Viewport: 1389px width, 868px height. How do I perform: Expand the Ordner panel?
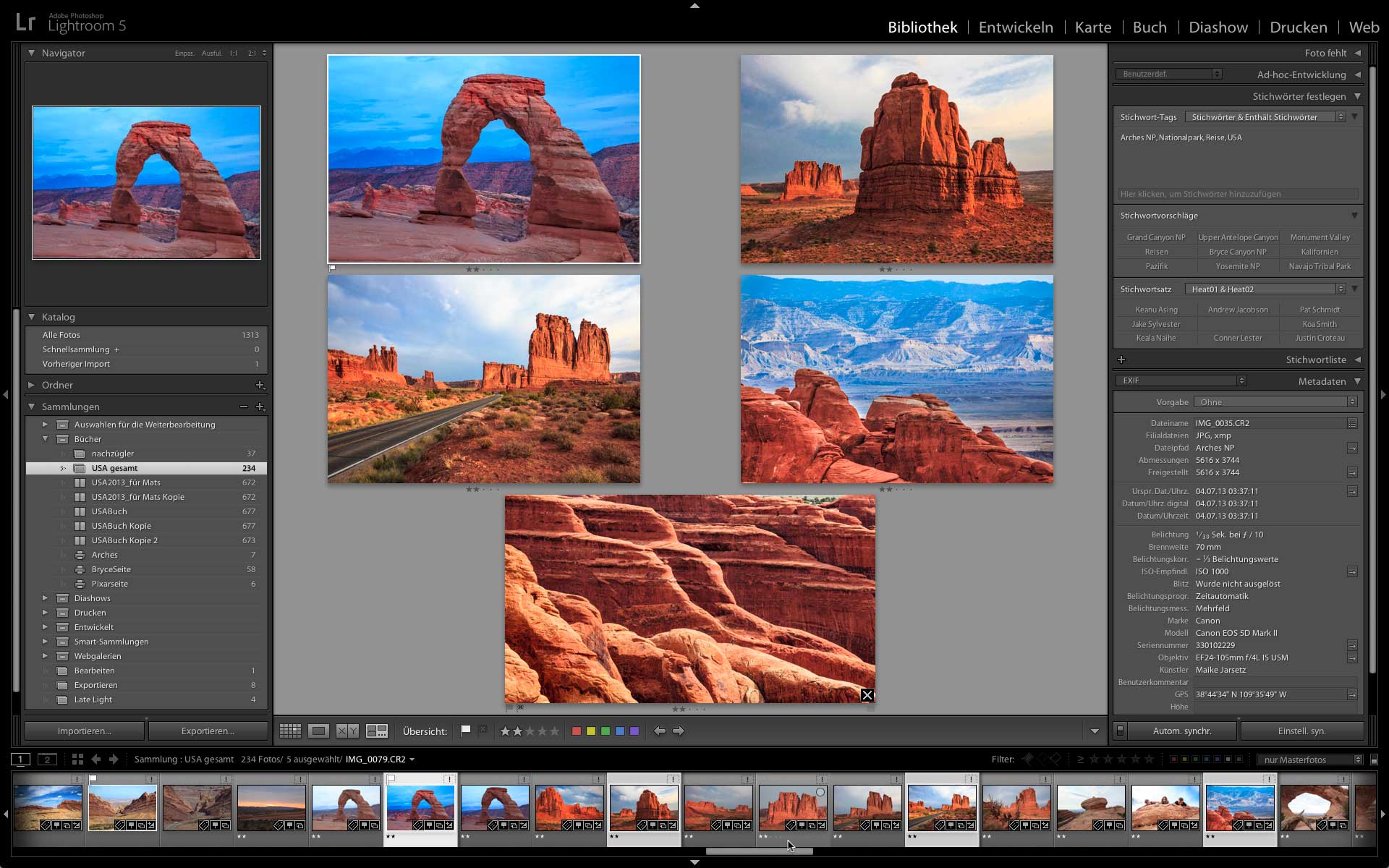[31, 385]
